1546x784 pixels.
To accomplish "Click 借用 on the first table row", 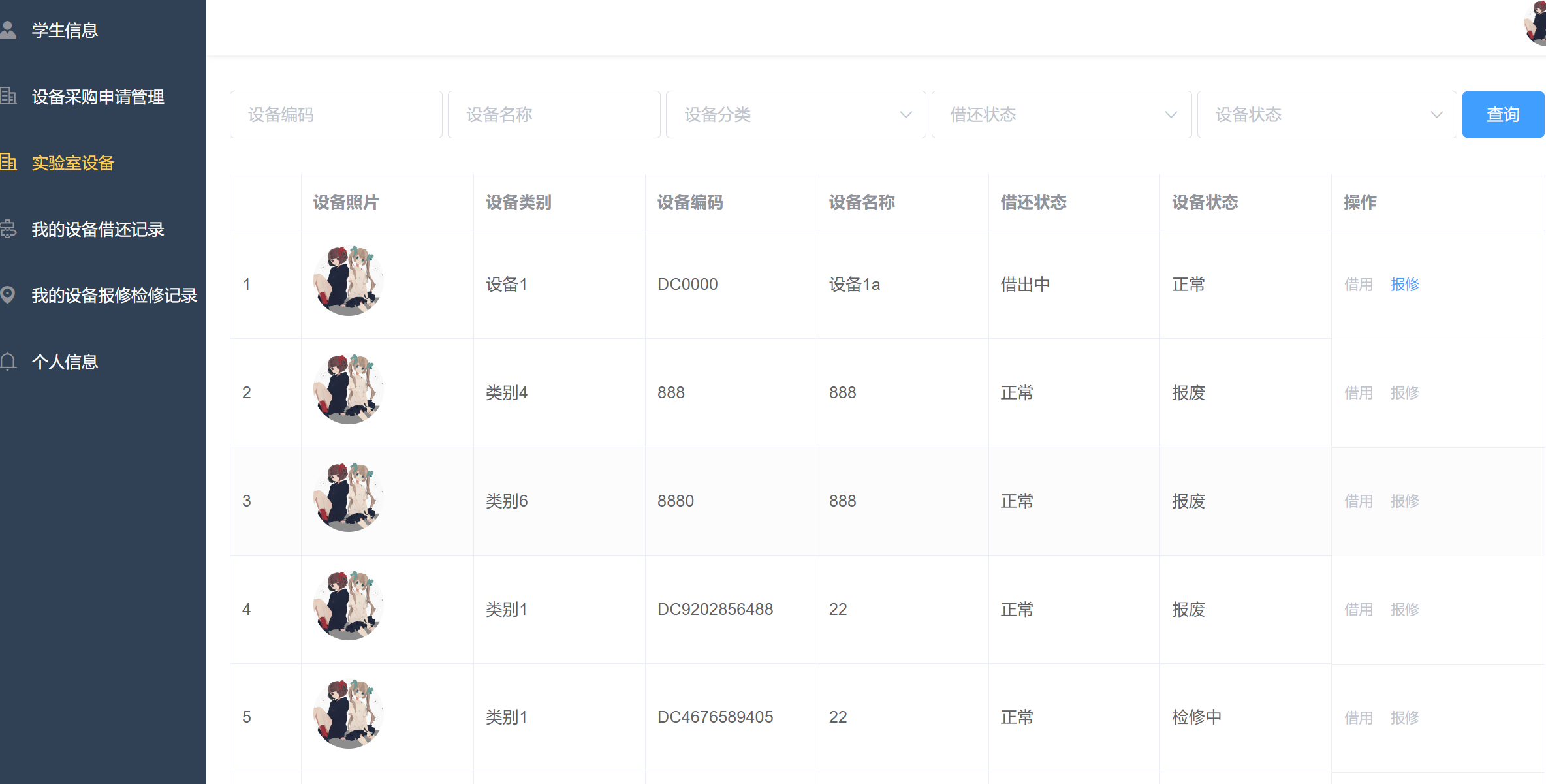I will [1359, 284].
